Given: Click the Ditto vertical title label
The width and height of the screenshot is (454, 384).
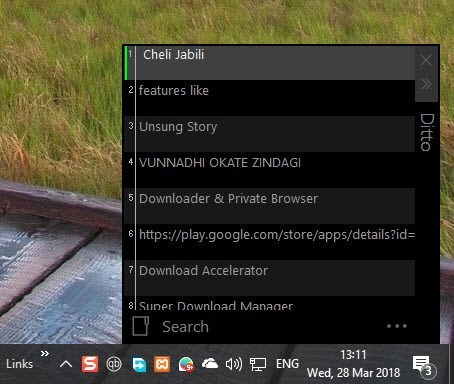Looking at the screenshot, I should pyautogui.click(x=427, y=132).
